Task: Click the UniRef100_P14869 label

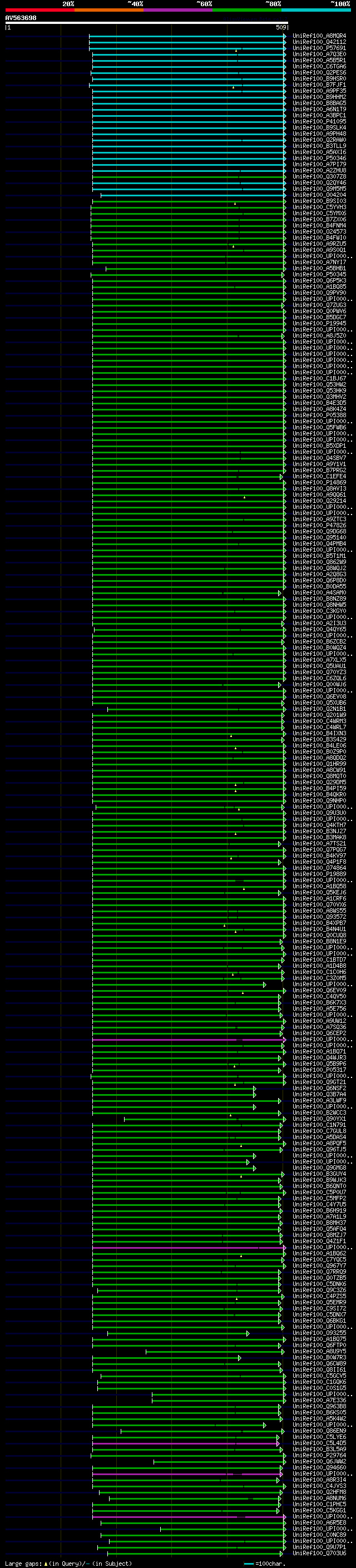Action: tap(319, 483)
